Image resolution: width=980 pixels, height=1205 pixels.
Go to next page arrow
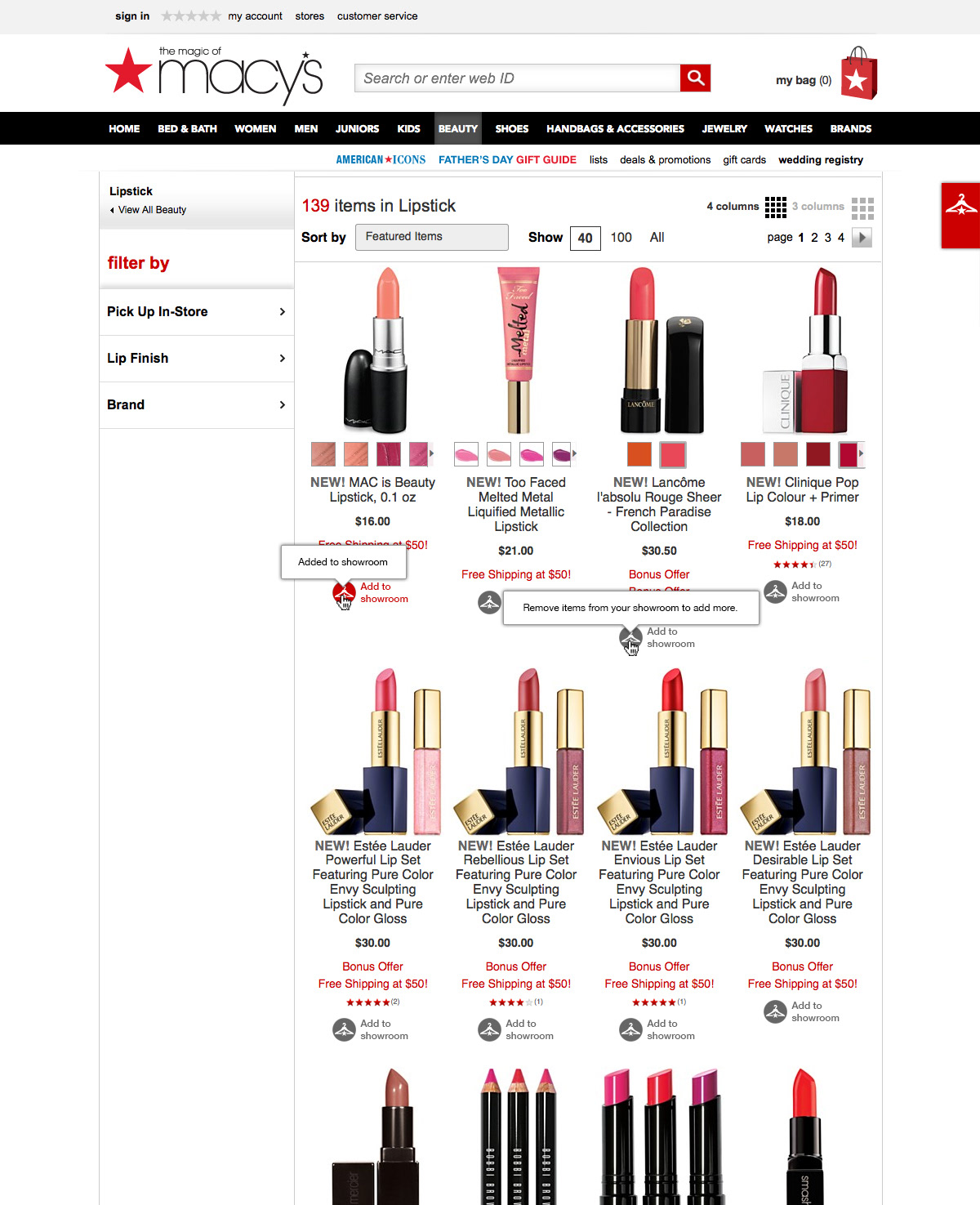pyautogui.click(x=862, y=237)
